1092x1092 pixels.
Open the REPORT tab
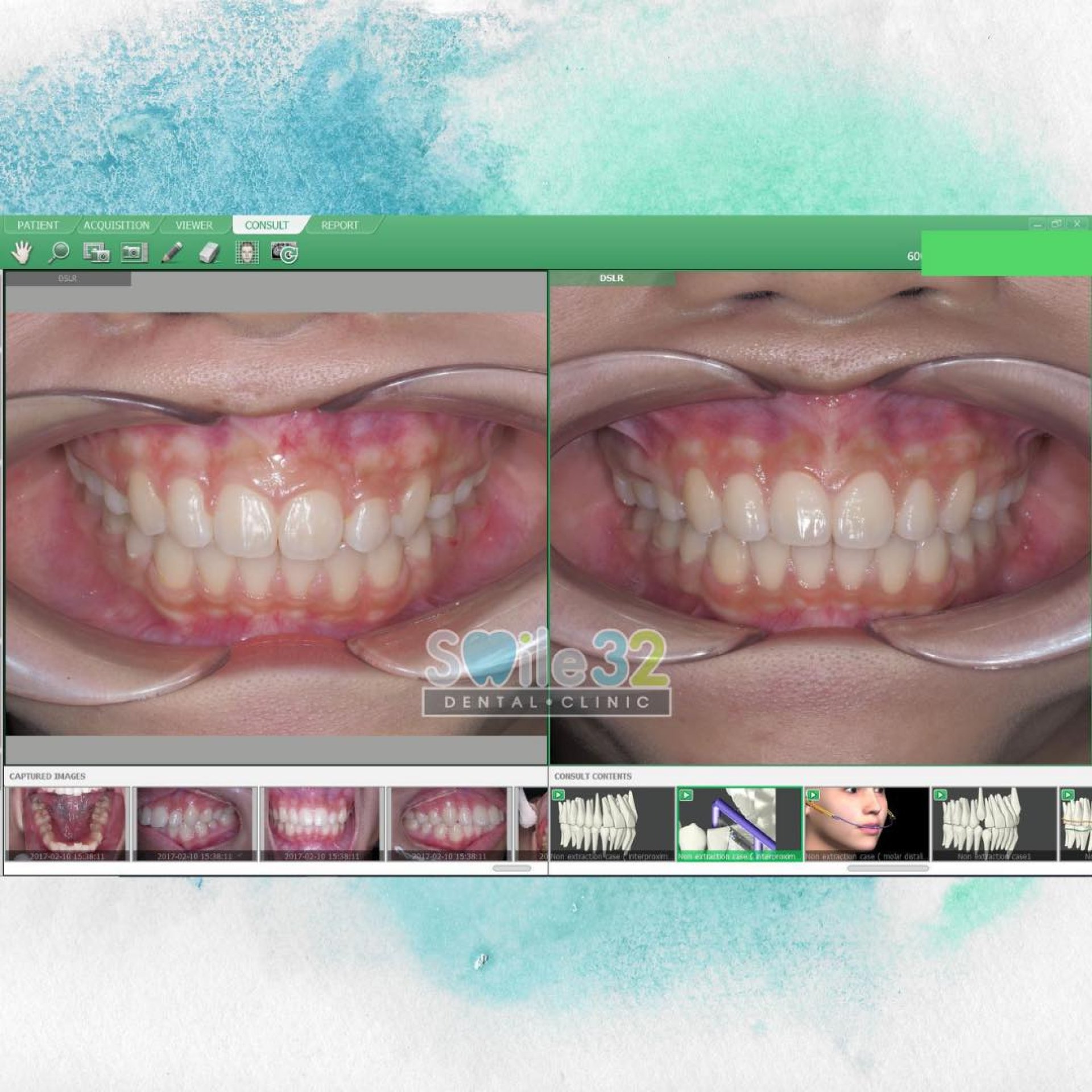pyautogui.click(x=340, y=225)
